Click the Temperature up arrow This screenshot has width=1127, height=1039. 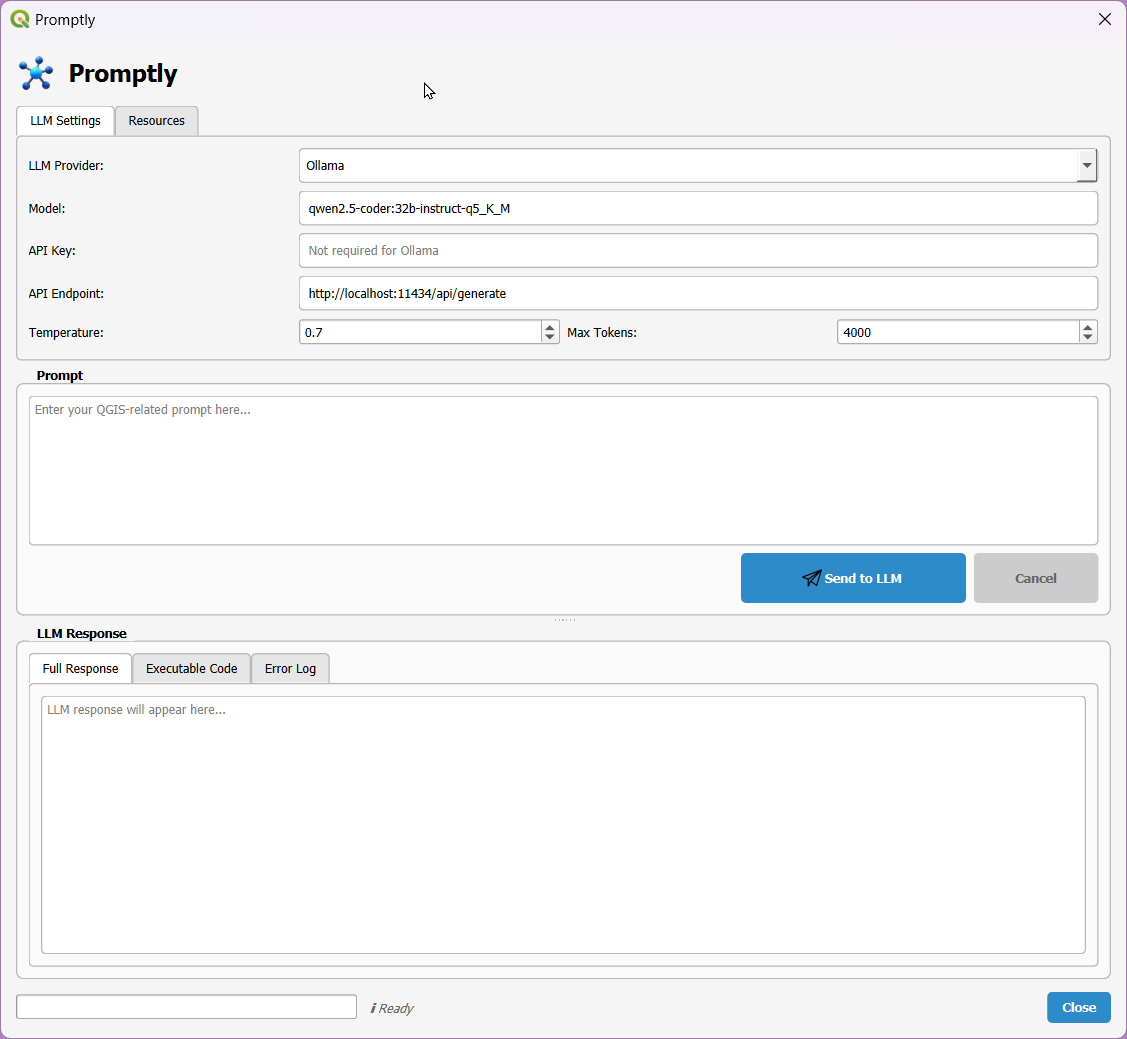click(x=549, y=326)
